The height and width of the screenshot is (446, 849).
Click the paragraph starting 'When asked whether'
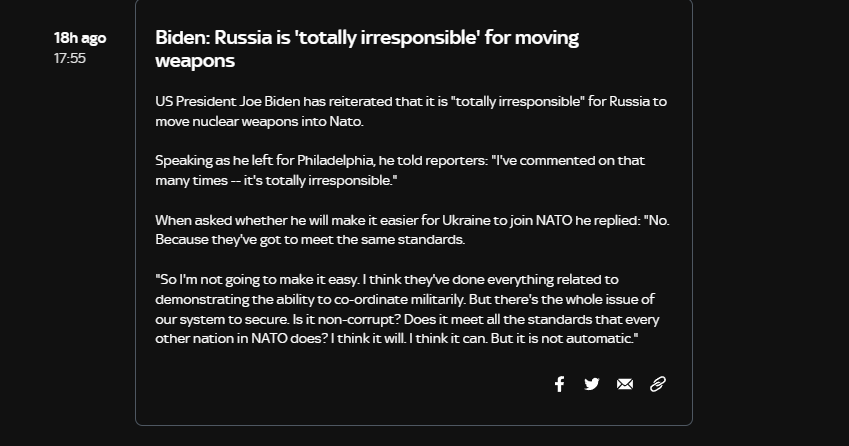pyautogui.click(x=412, y=230)
